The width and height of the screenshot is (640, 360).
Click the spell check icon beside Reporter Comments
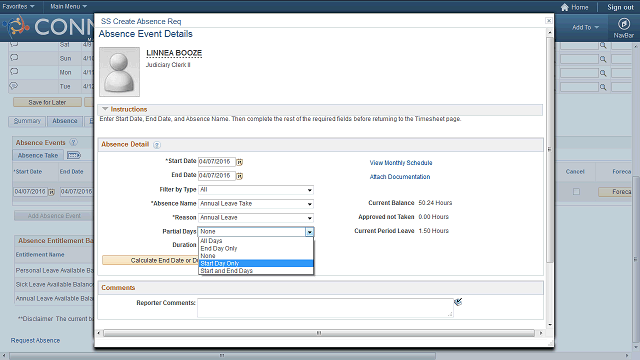point(458,302)
